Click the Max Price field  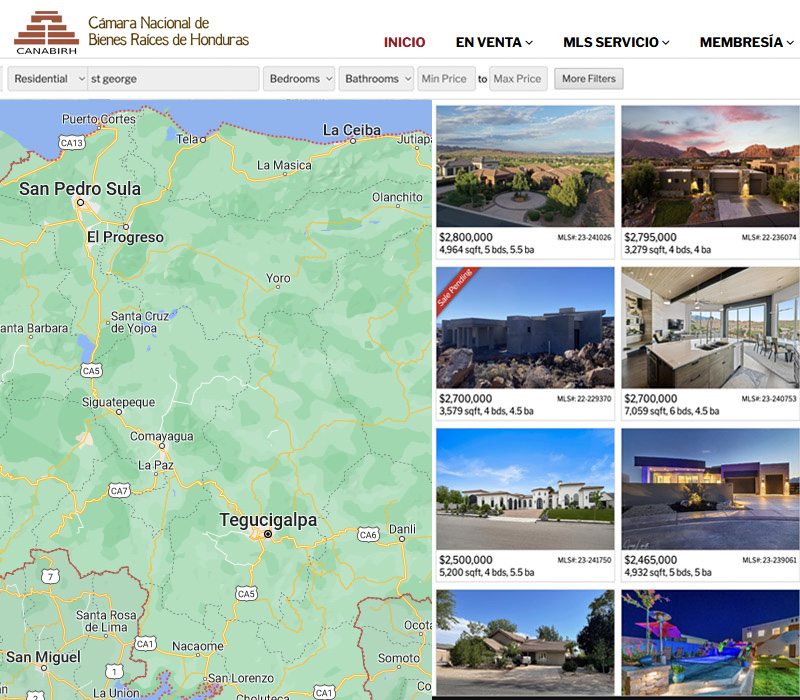[518, 79]
